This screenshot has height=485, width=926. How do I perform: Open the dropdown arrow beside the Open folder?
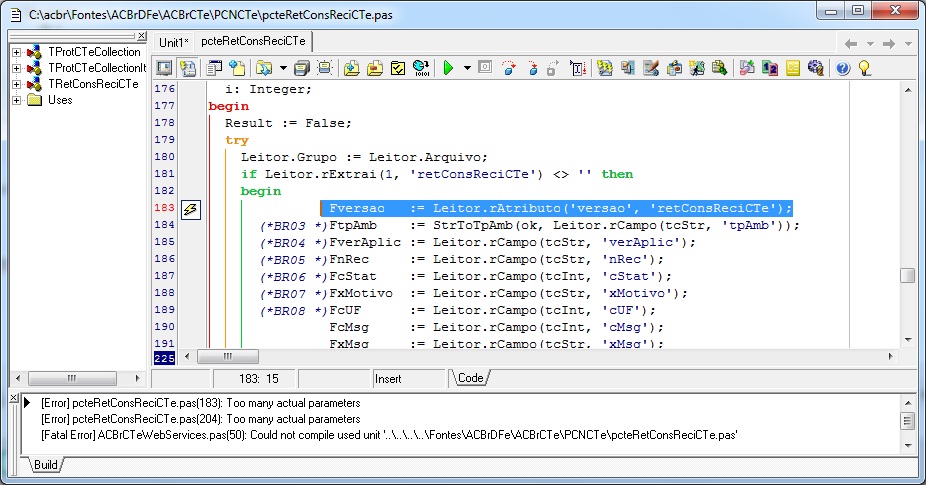click(x=283, y=69)
